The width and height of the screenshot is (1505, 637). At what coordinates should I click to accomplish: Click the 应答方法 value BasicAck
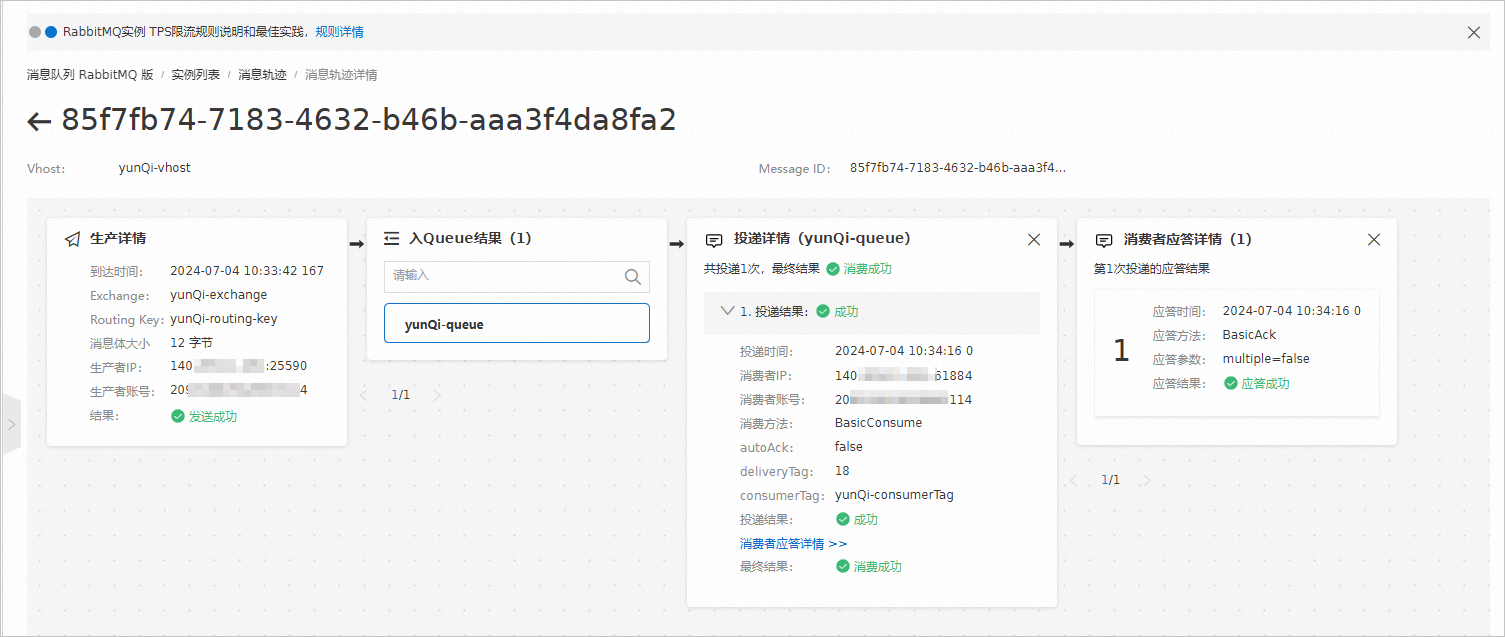click(1250, 335)
